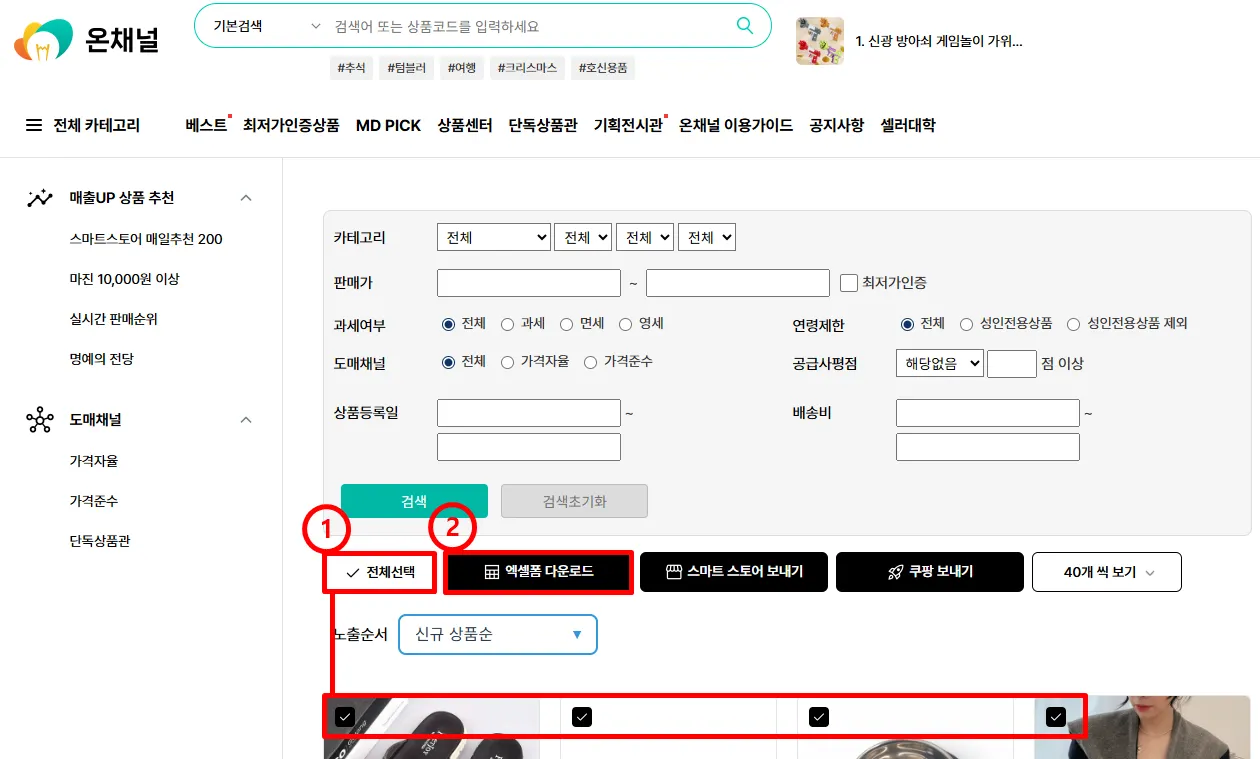The height and width of the screenshot is (759, 1260).
Task: Click the #호신용품 hashtag
Action: tap(603, 68)
